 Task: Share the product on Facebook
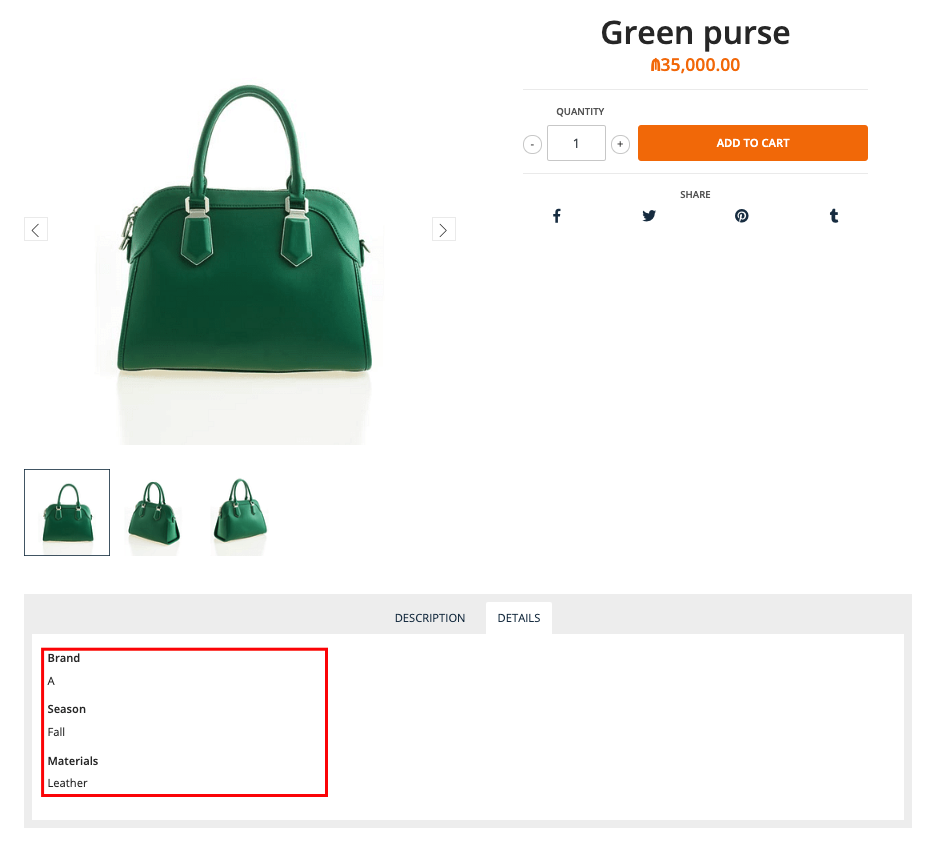click(x=556, y=216)
